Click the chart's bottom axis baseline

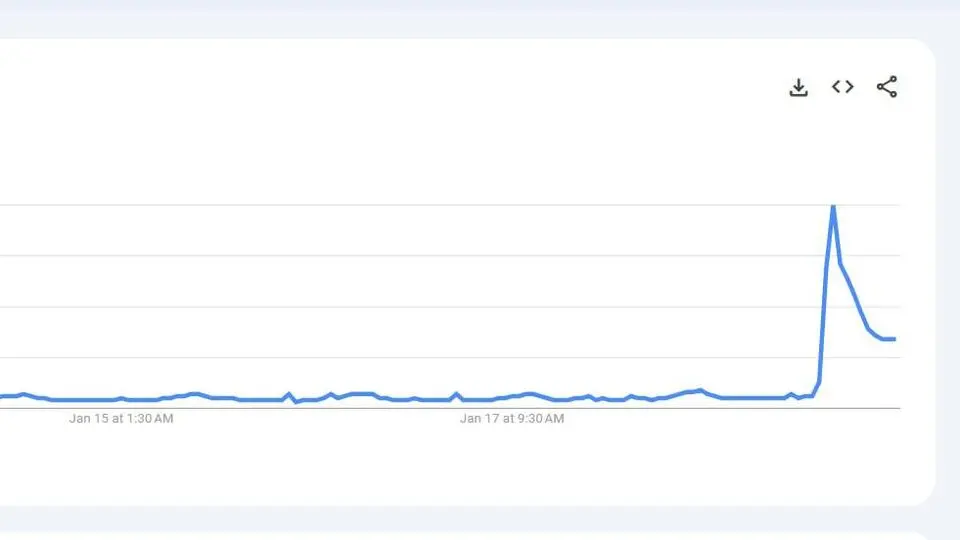(450, 408)
